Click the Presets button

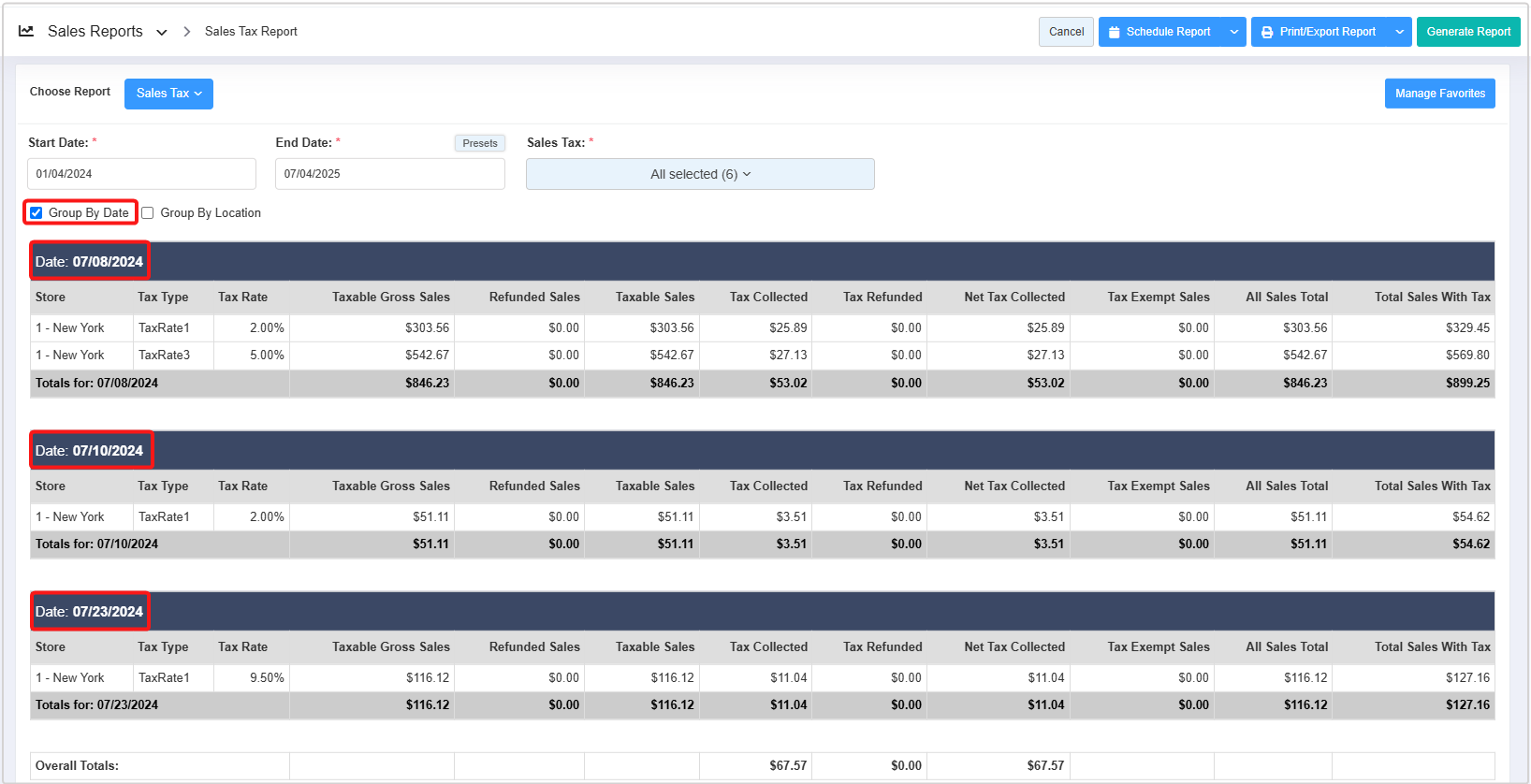[x=480, y=143]
